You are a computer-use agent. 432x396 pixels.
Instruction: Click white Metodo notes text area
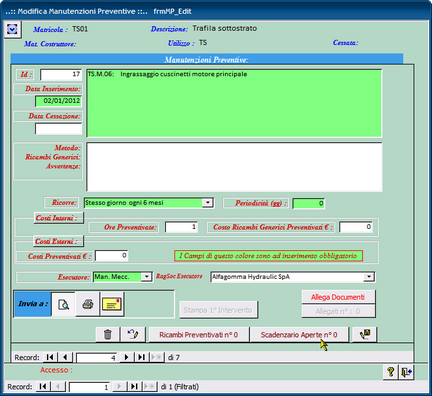tap(234, 167)
